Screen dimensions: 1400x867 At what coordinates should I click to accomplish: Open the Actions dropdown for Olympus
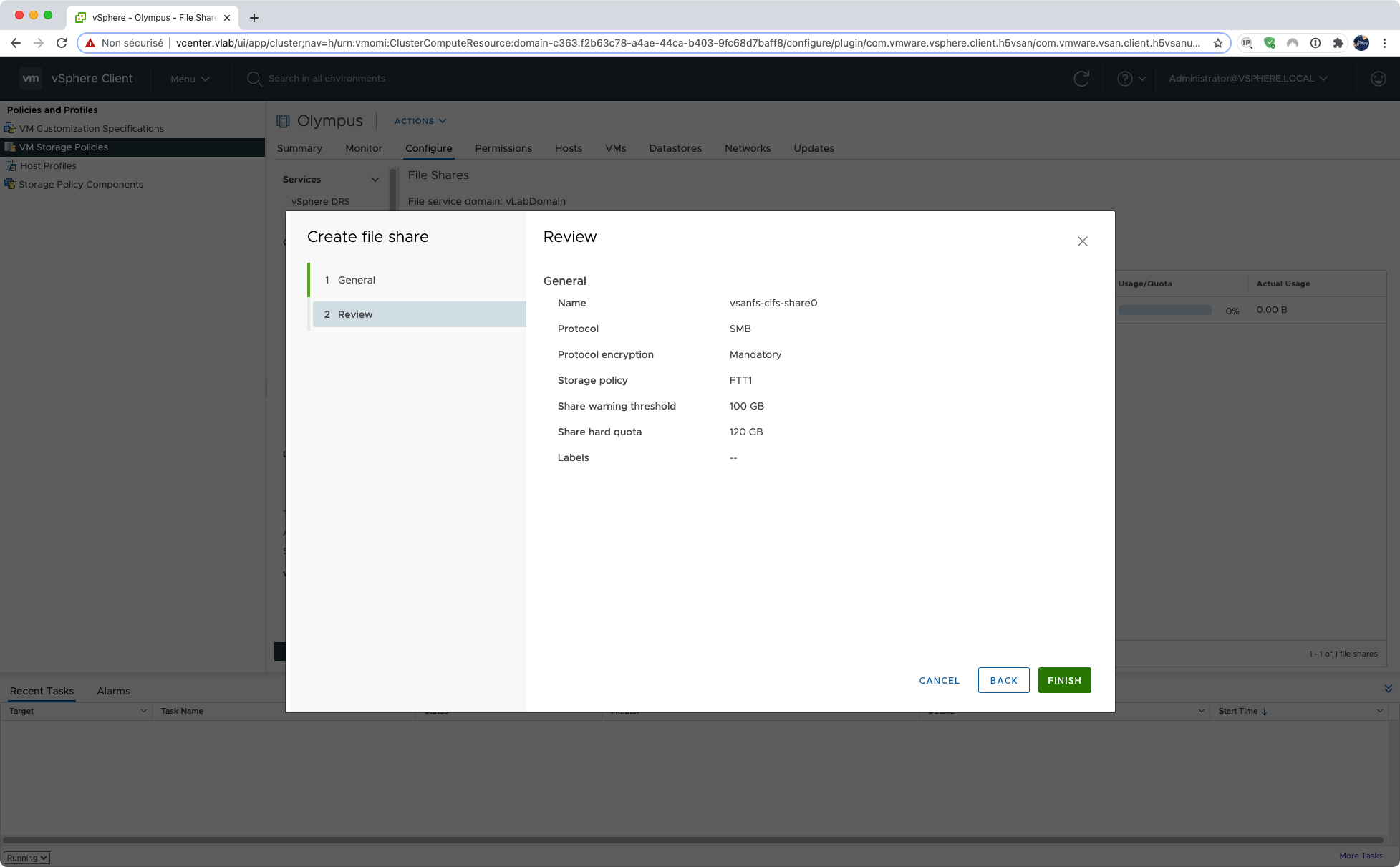(420, 121)
